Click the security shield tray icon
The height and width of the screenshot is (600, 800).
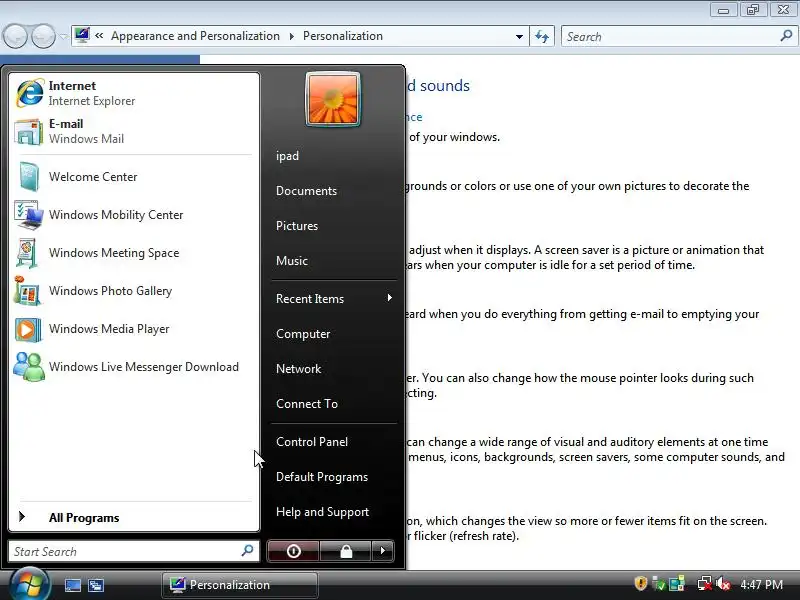(641, 583)
